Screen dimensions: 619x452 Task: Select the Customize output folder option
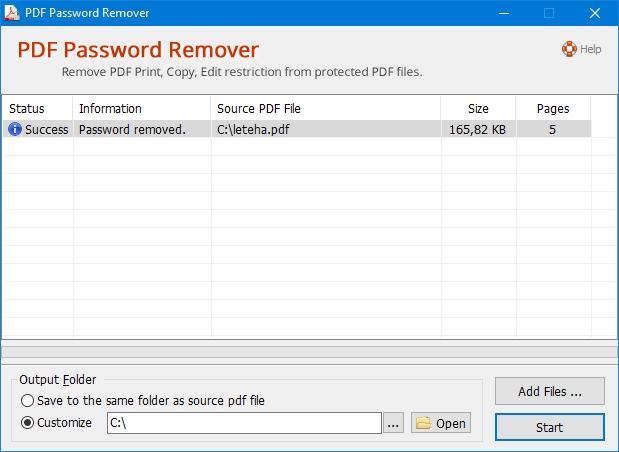pos(27,423)
